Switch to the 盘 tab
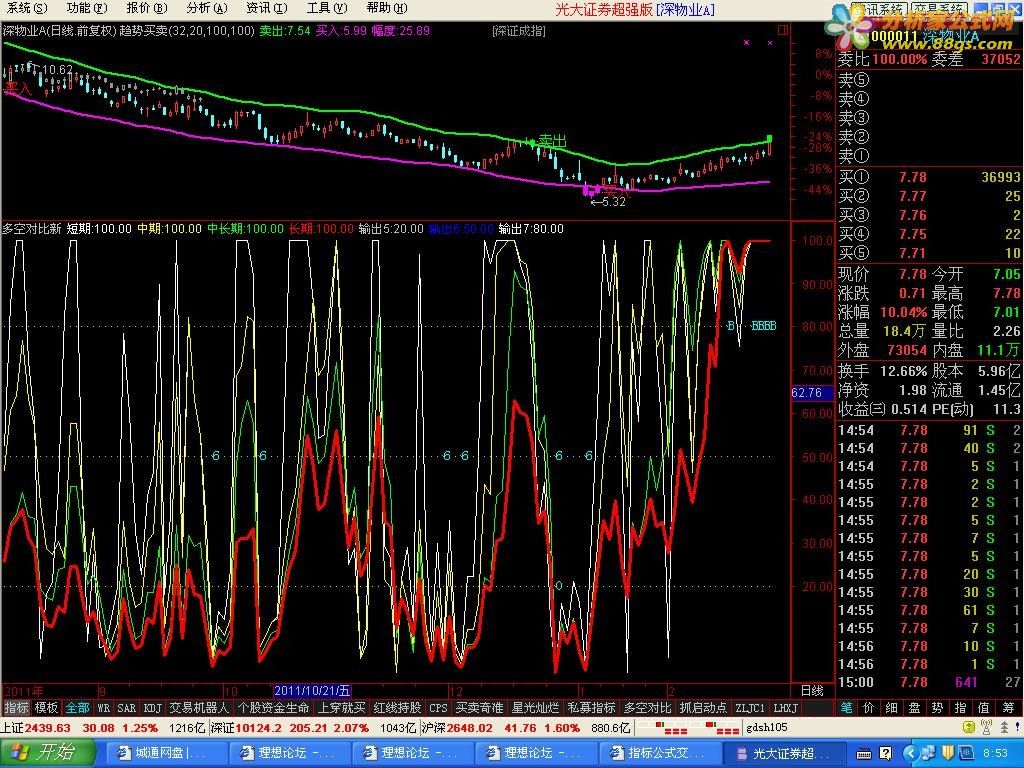The height and width of the screenshot is (768, 1024). [x=914, y=708]
